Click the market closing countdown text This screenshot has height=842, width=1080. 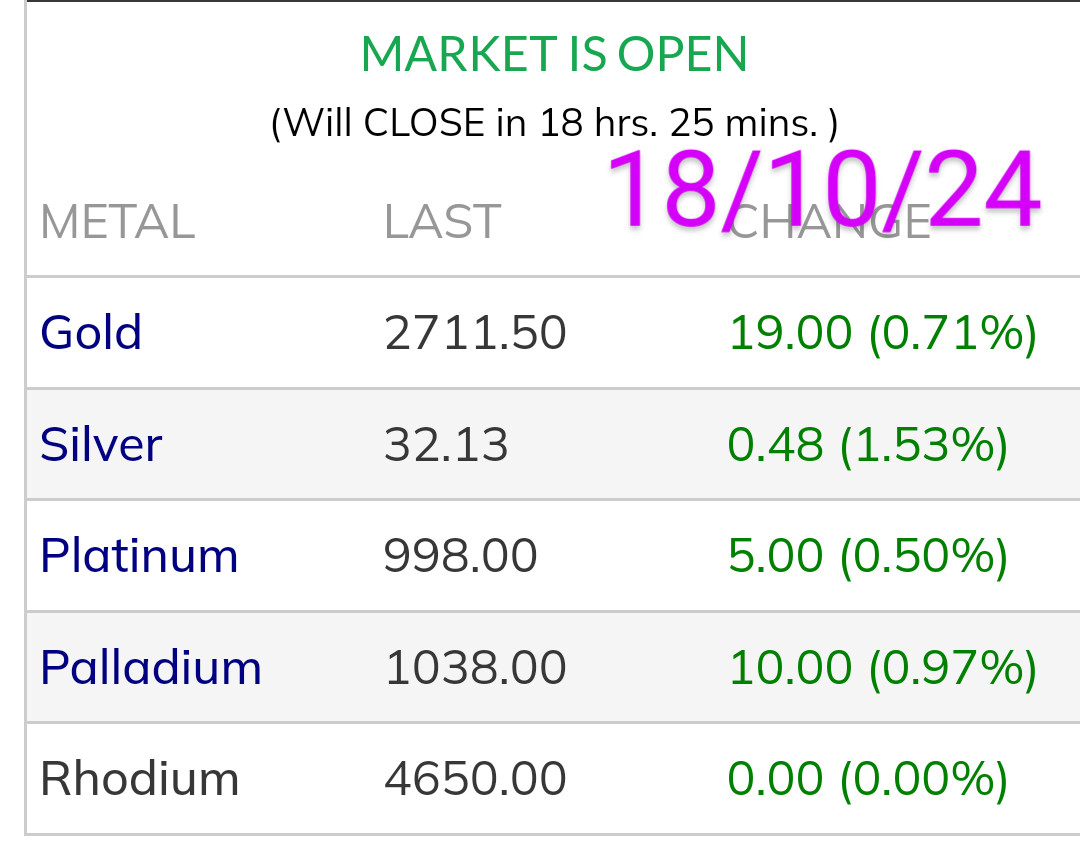pyautogui.click(x=554, y=123)
